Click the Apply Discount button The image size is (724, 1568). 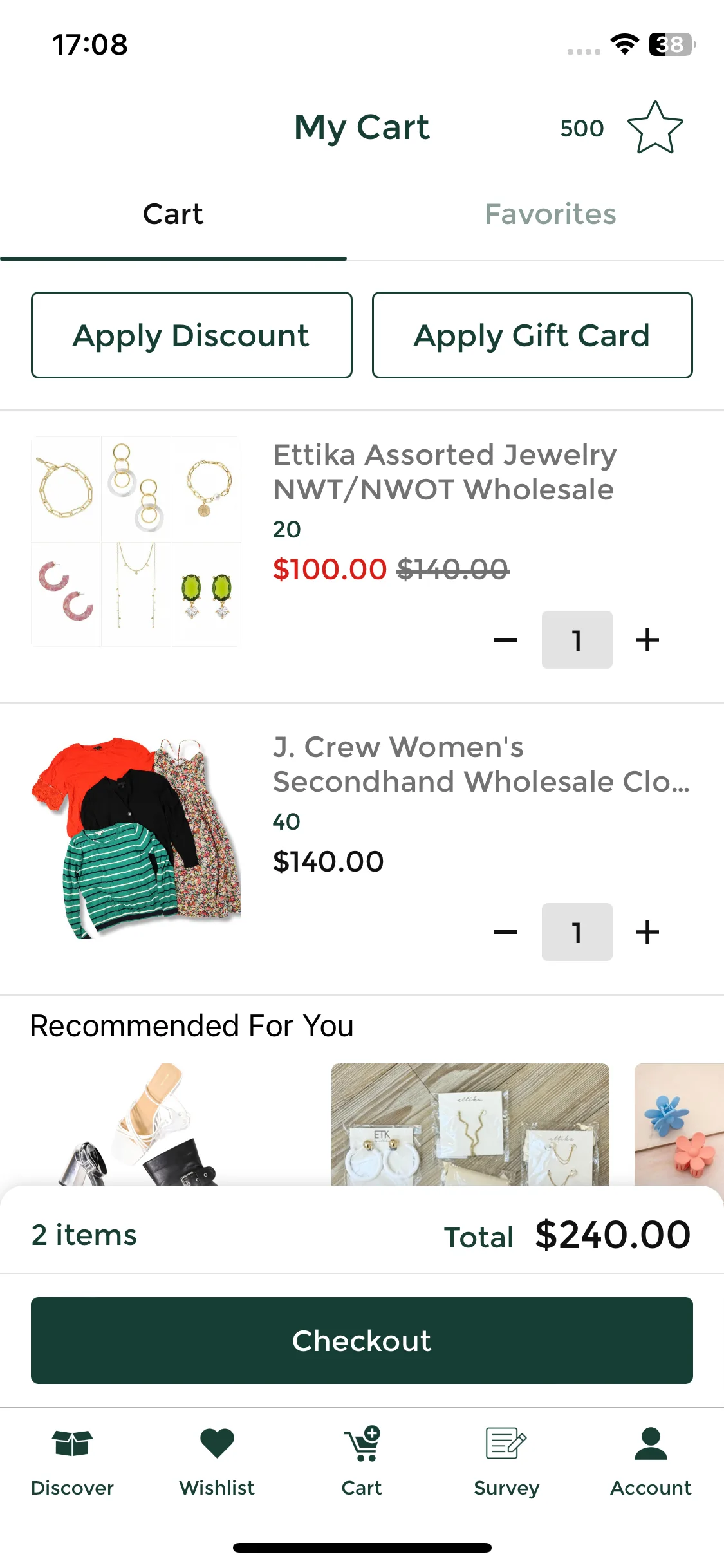pyautogui.click(x=192, y=335)
